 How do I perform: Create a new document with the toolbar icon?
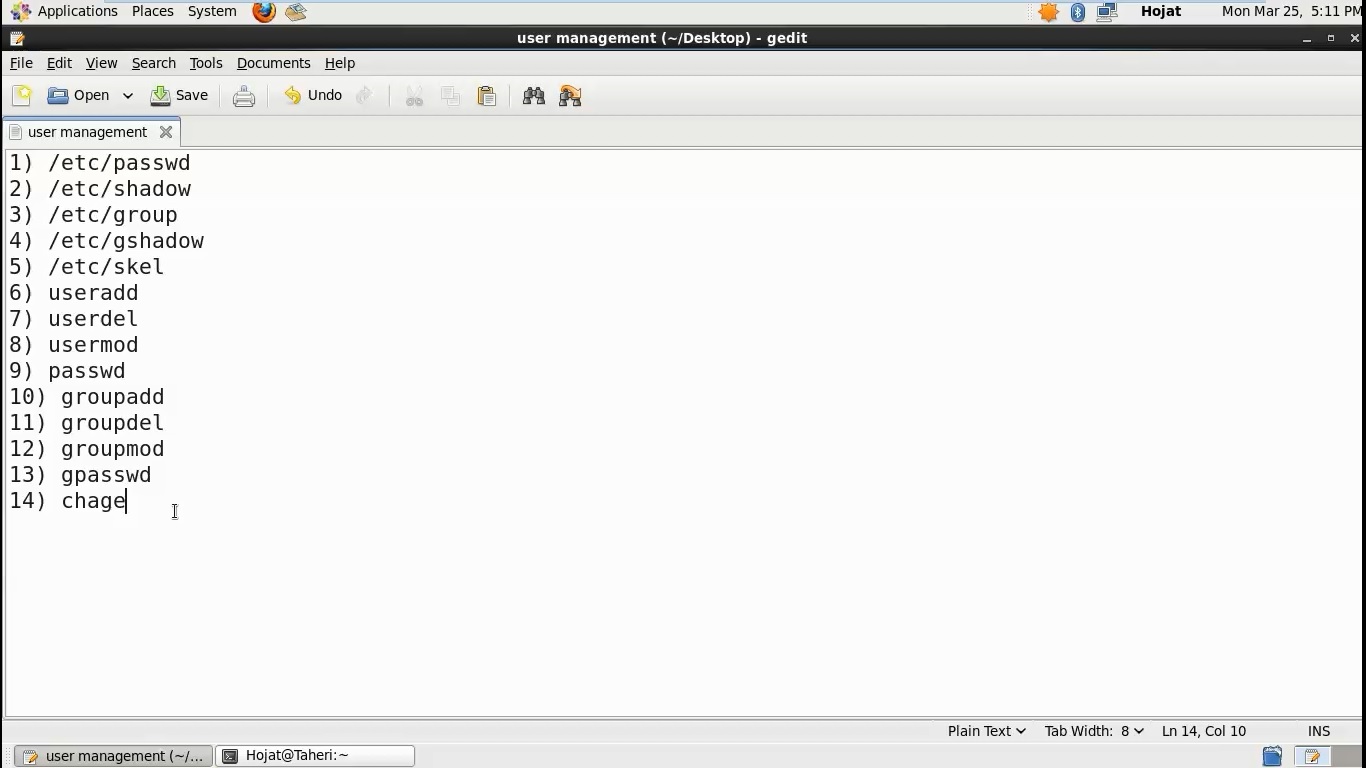click(x=22, y=96)
